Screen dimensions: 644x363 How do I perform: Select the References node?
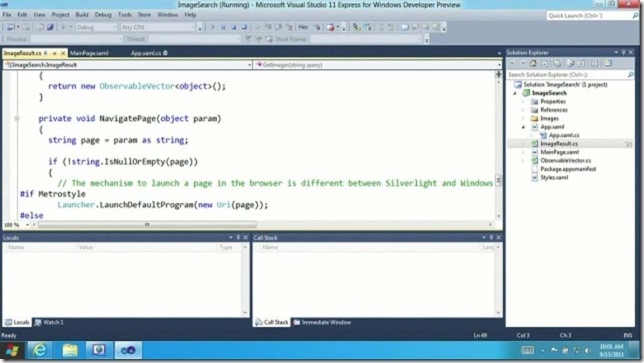click(x=554, y=110)
